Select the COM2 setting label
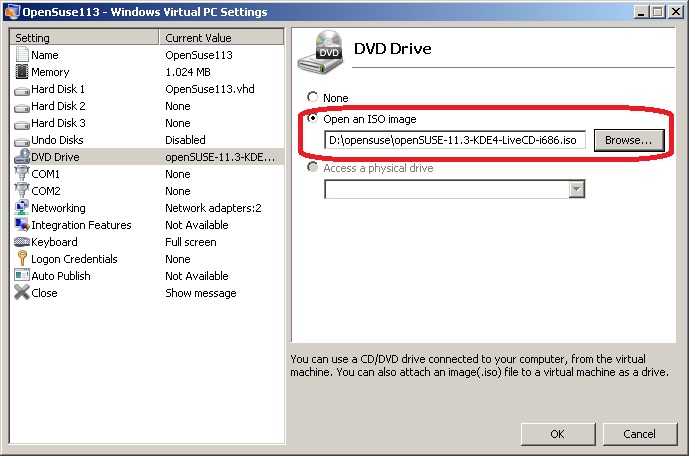689x456 pixels. click(x=46, y=191)
